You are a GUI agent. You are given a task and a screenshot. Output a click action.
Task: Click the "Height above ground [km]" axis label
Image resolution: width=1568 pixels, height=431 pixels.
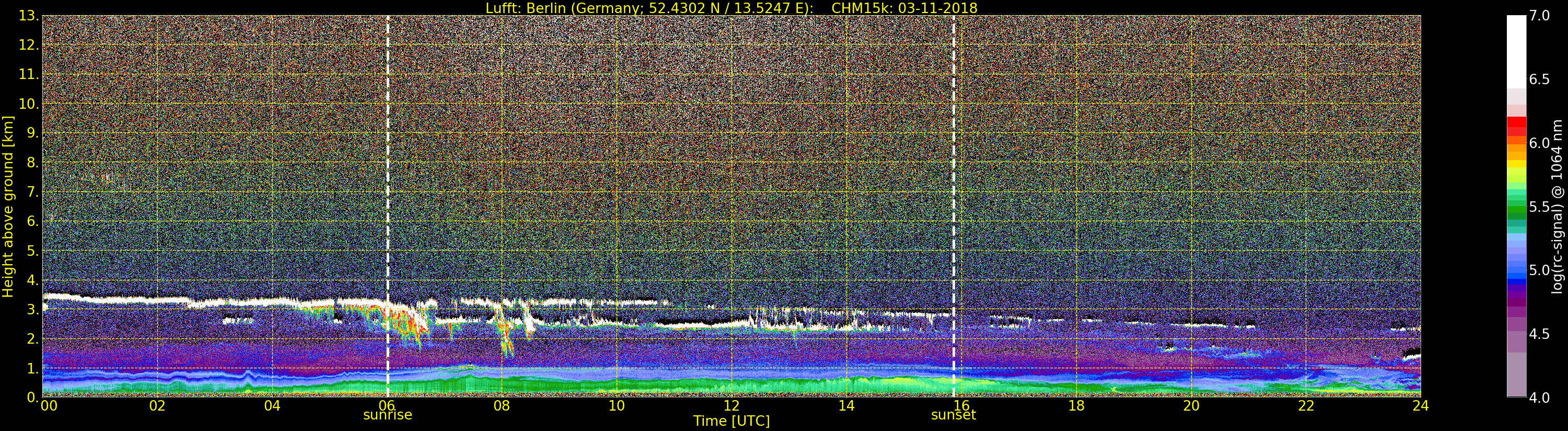coord(8,206)
